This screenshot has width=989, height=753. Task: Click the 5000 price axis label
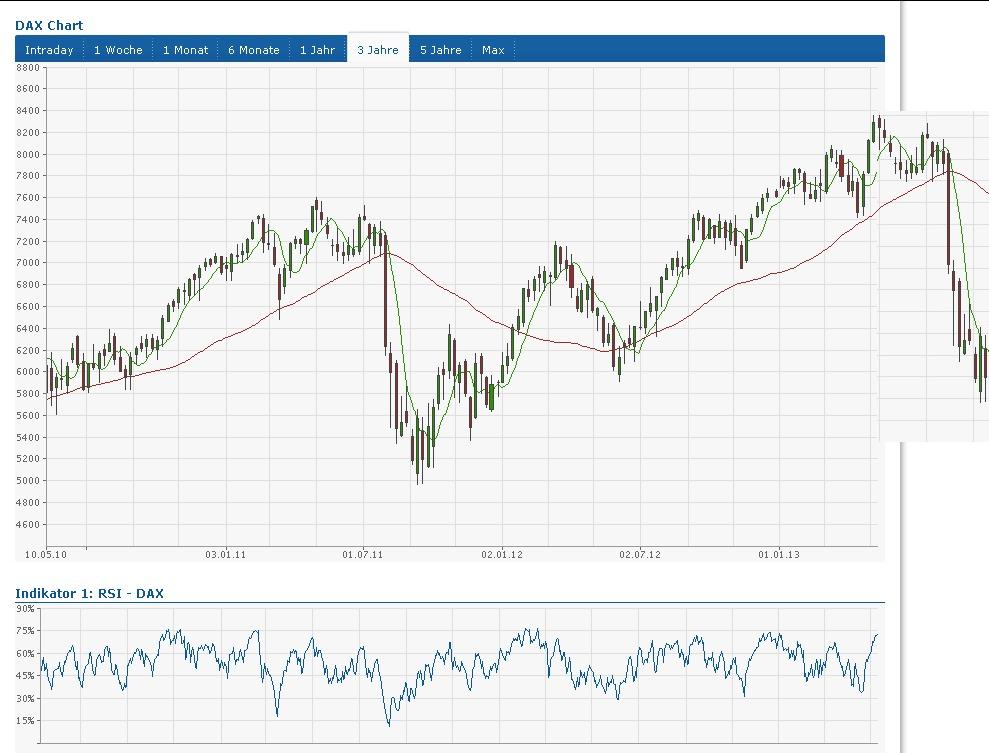tap(28, 481)
